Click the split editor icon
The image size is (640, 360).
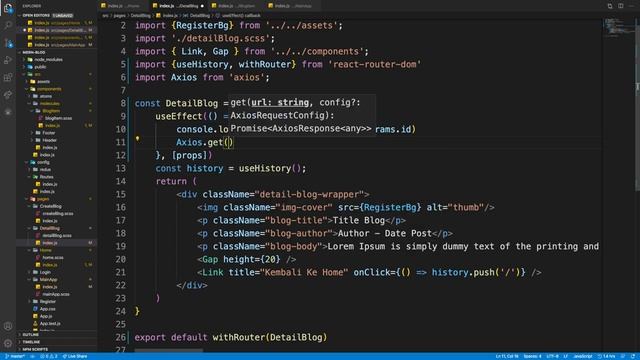[x=620, y=6]
